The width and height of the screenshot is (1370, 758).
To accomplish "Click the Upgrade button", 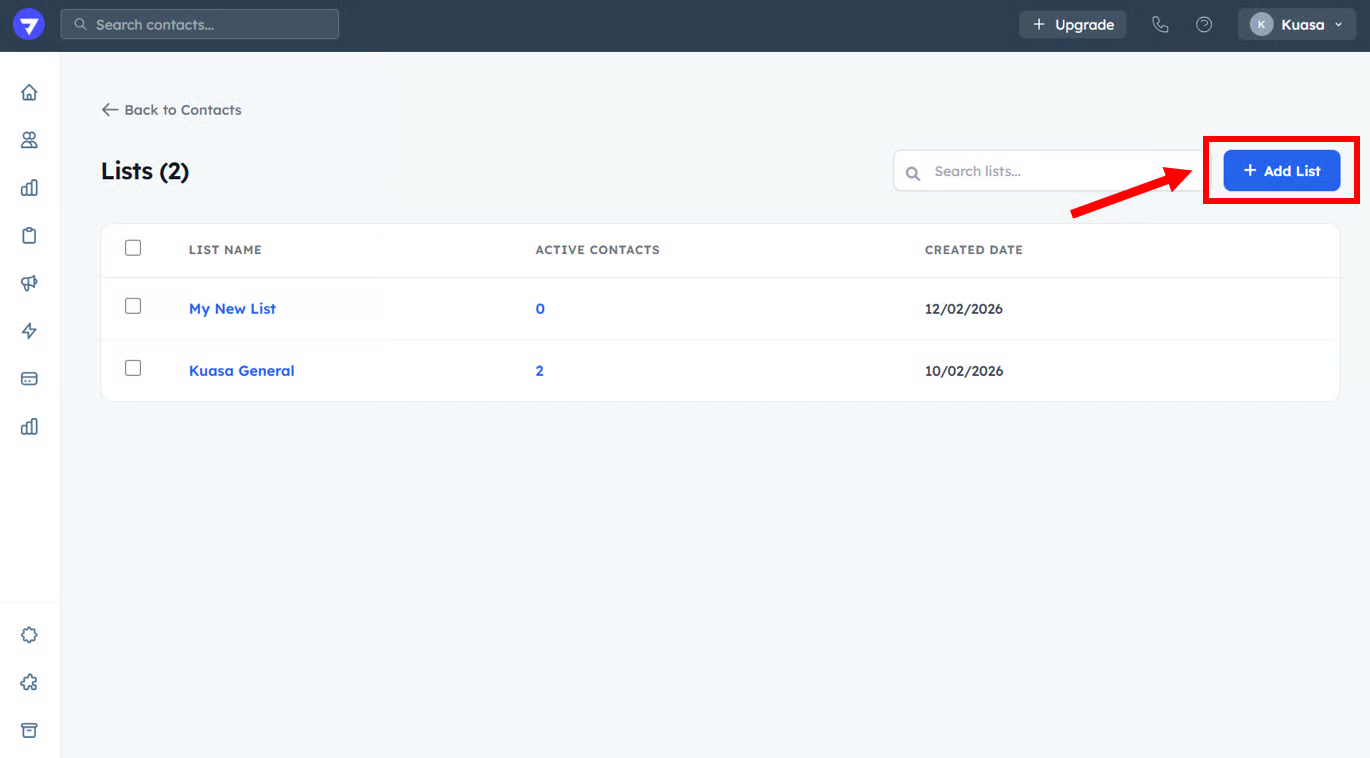I will coord(1072,25).
